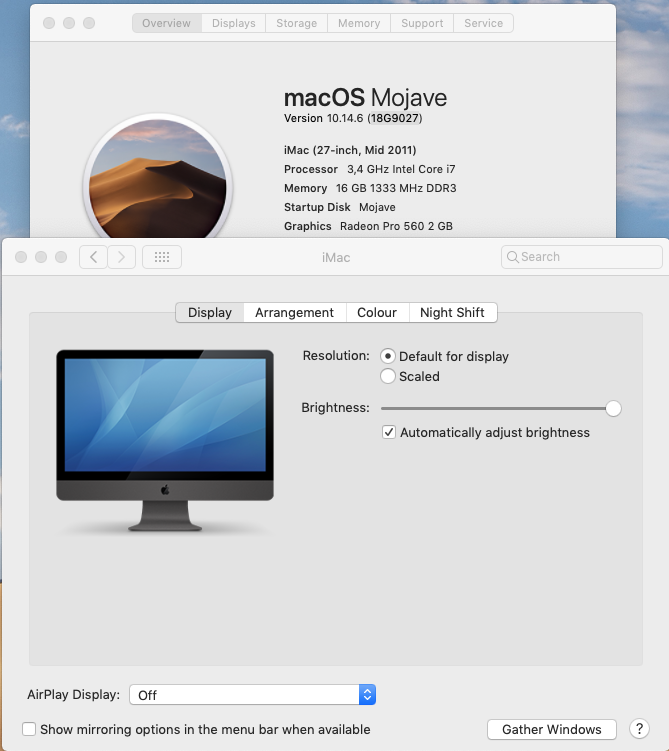This screenshot has height=751, width=669.
Task: Switch to the Colour tab
Action: (x=377, y=313)
